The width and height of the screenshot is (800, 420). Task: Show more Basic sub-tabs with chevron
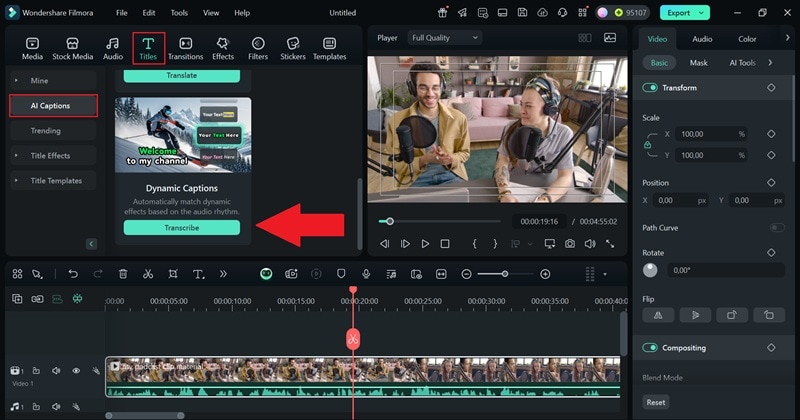coord(770,63)
